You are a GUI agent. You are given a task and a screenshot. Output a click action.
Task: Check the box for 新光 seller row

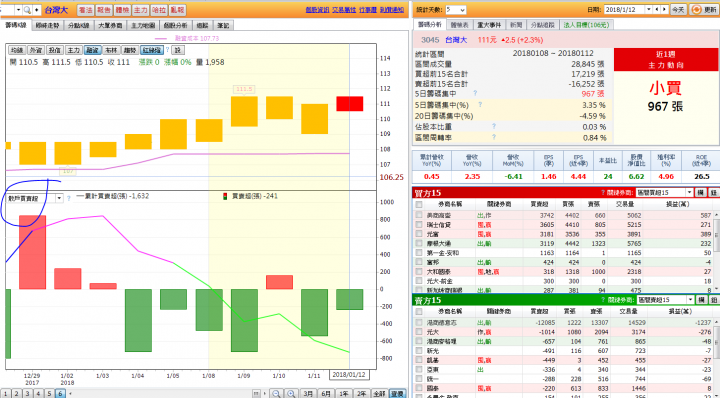(x=419, y=351)
